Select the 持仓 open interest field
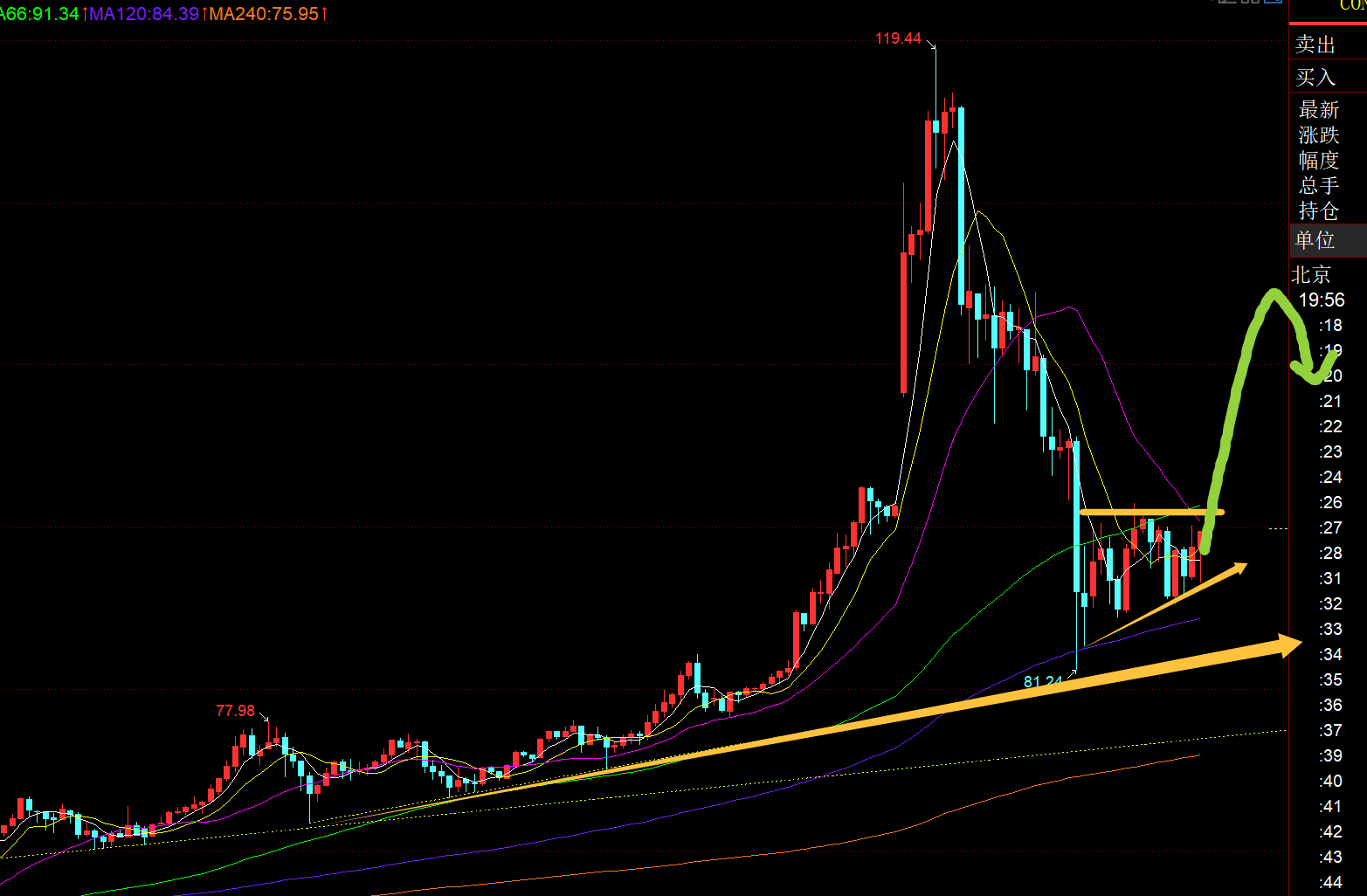Screen dimensions: 1367x896 [x=1318, y=210]
